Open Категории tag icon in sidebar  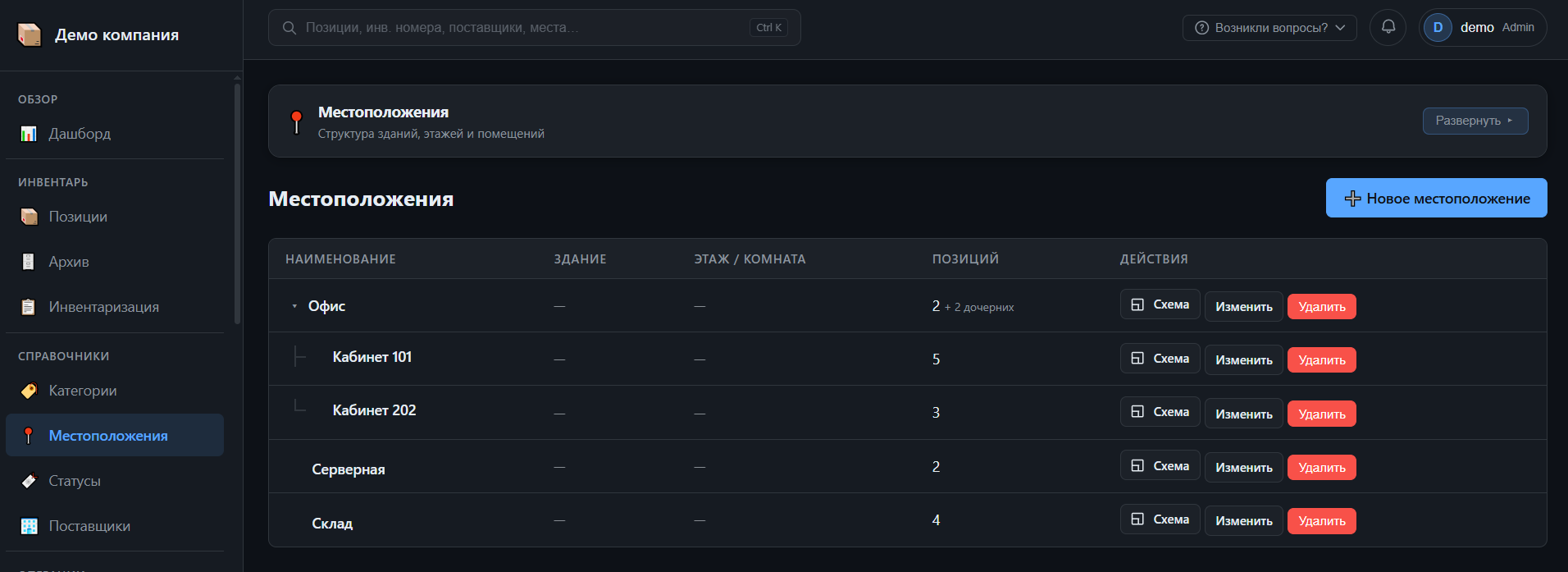pos(29,391)
